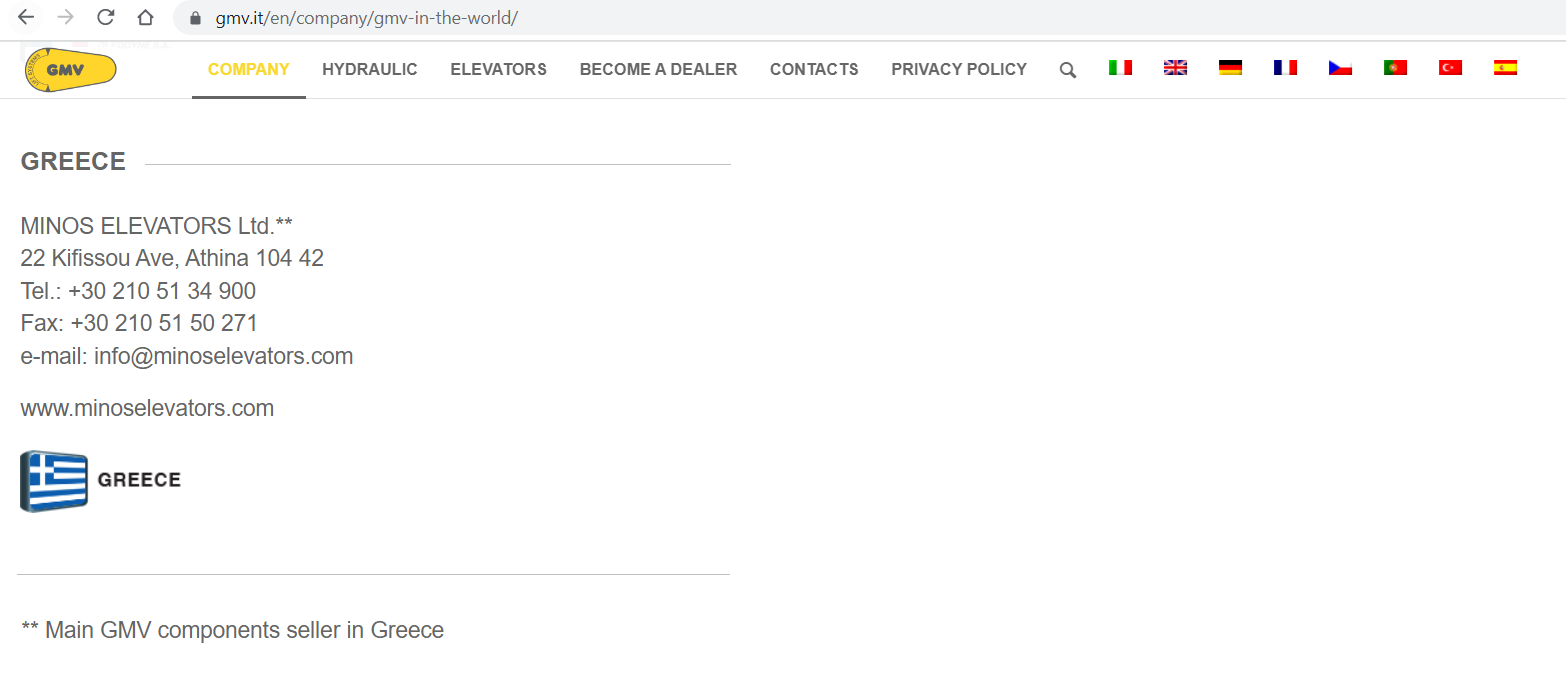Viewport: 1566px width, 696px height.
Task: Click the Greece flag thumbnail image
Action: tap(54, 481)
